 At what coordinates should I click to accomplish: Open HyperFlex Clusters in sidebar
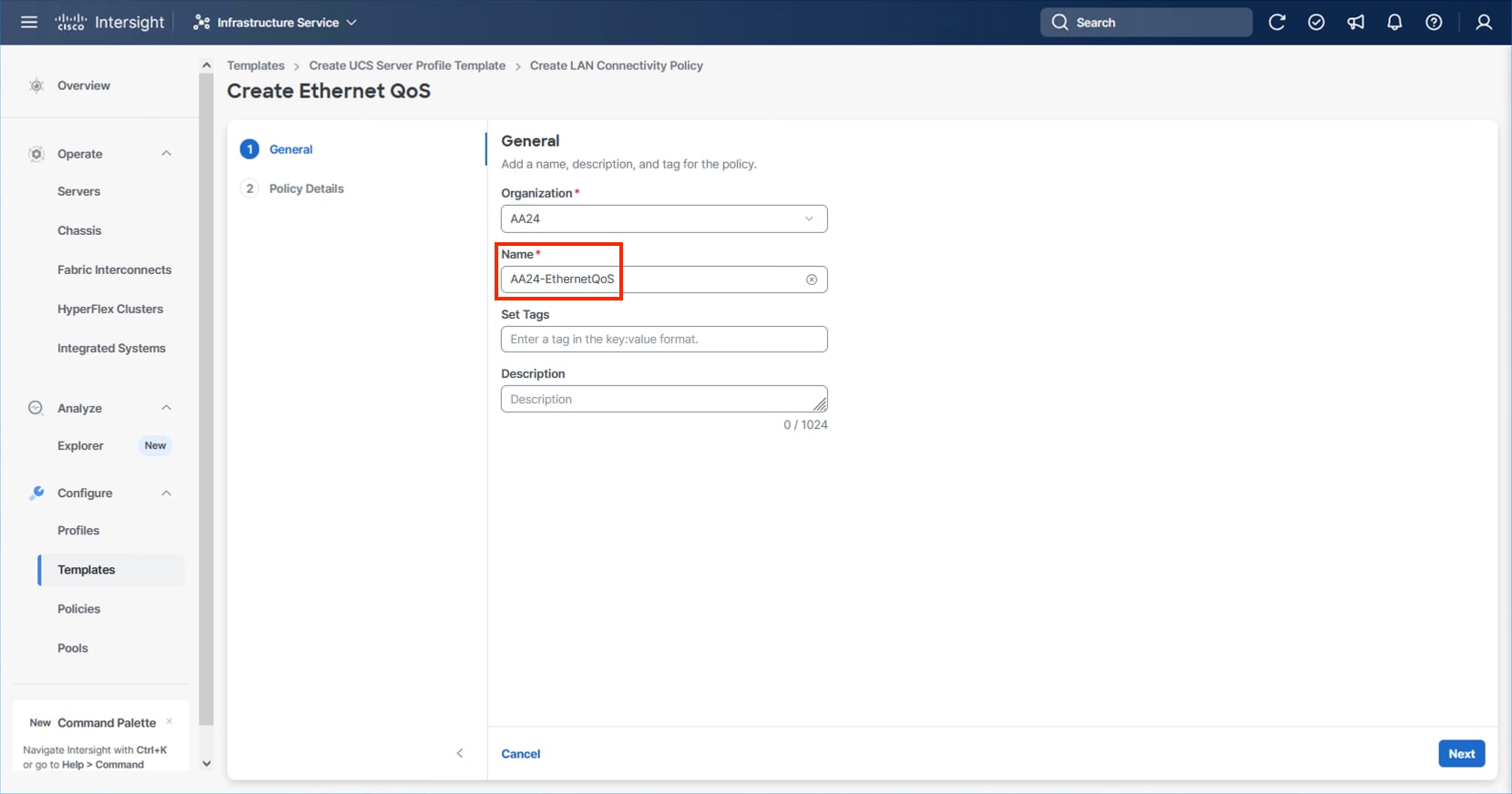point(110,309)
